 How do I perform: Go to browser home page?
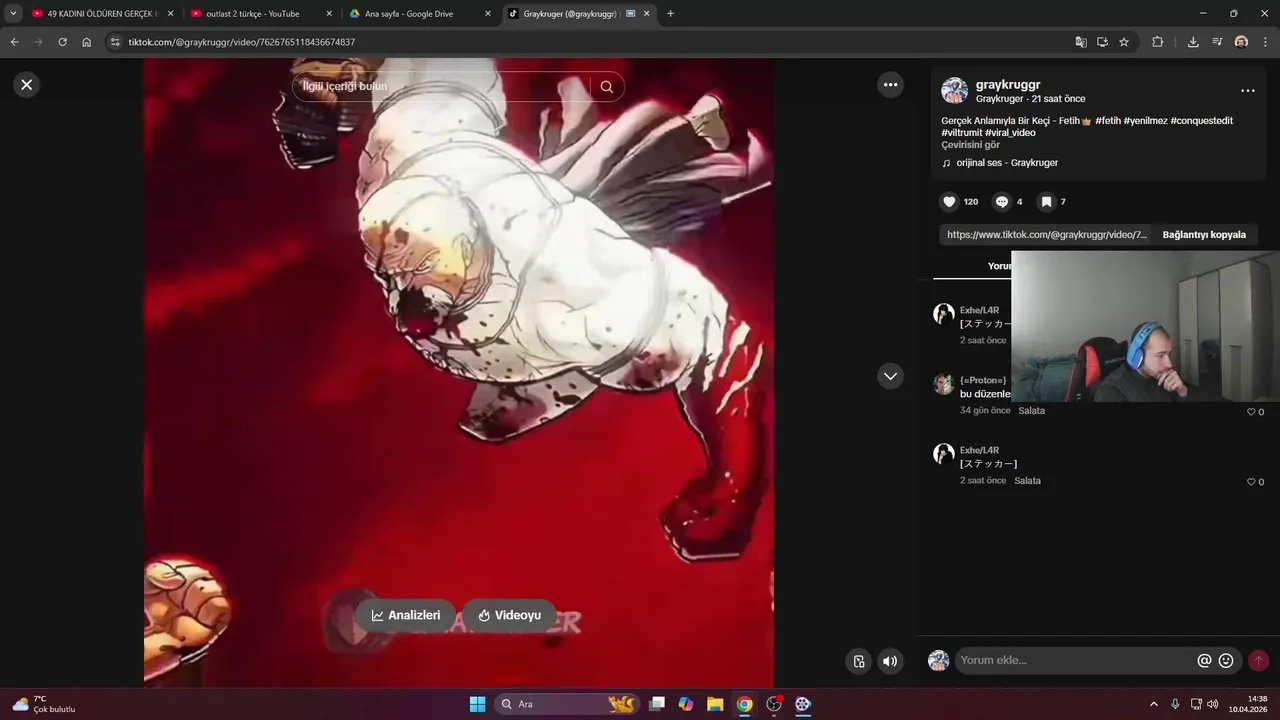pos(86,42)
